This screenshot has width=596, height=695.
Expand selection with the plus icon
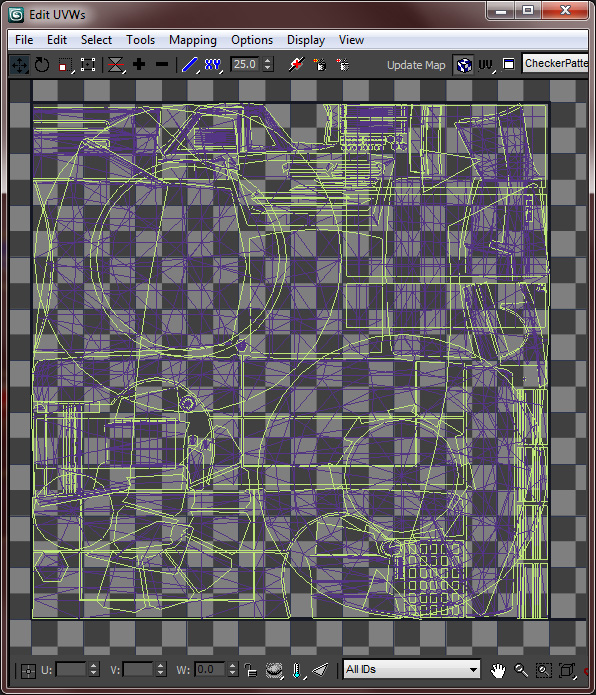pyautogui.click(x=139, y=65)
